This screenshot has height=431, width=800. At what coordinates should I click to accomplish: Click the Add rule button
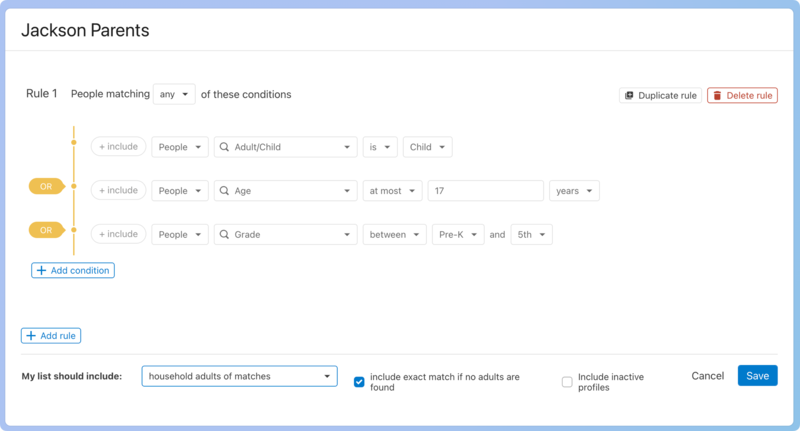[x=51, y=336]
